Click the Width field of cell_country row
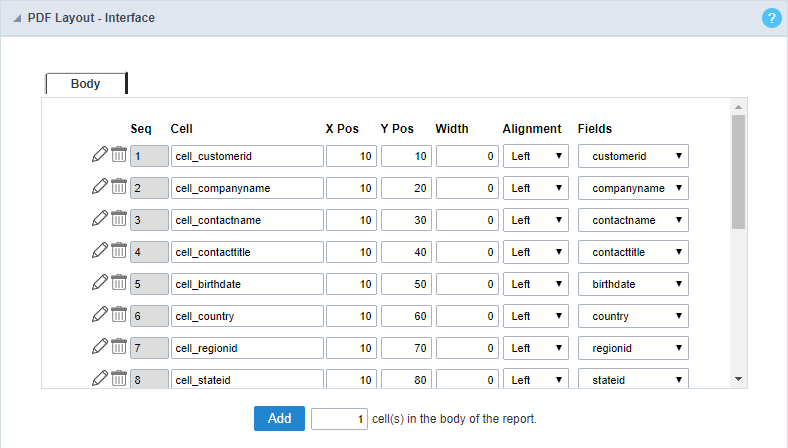This screenshot has height=448, width=788. (x=467, y=316)
